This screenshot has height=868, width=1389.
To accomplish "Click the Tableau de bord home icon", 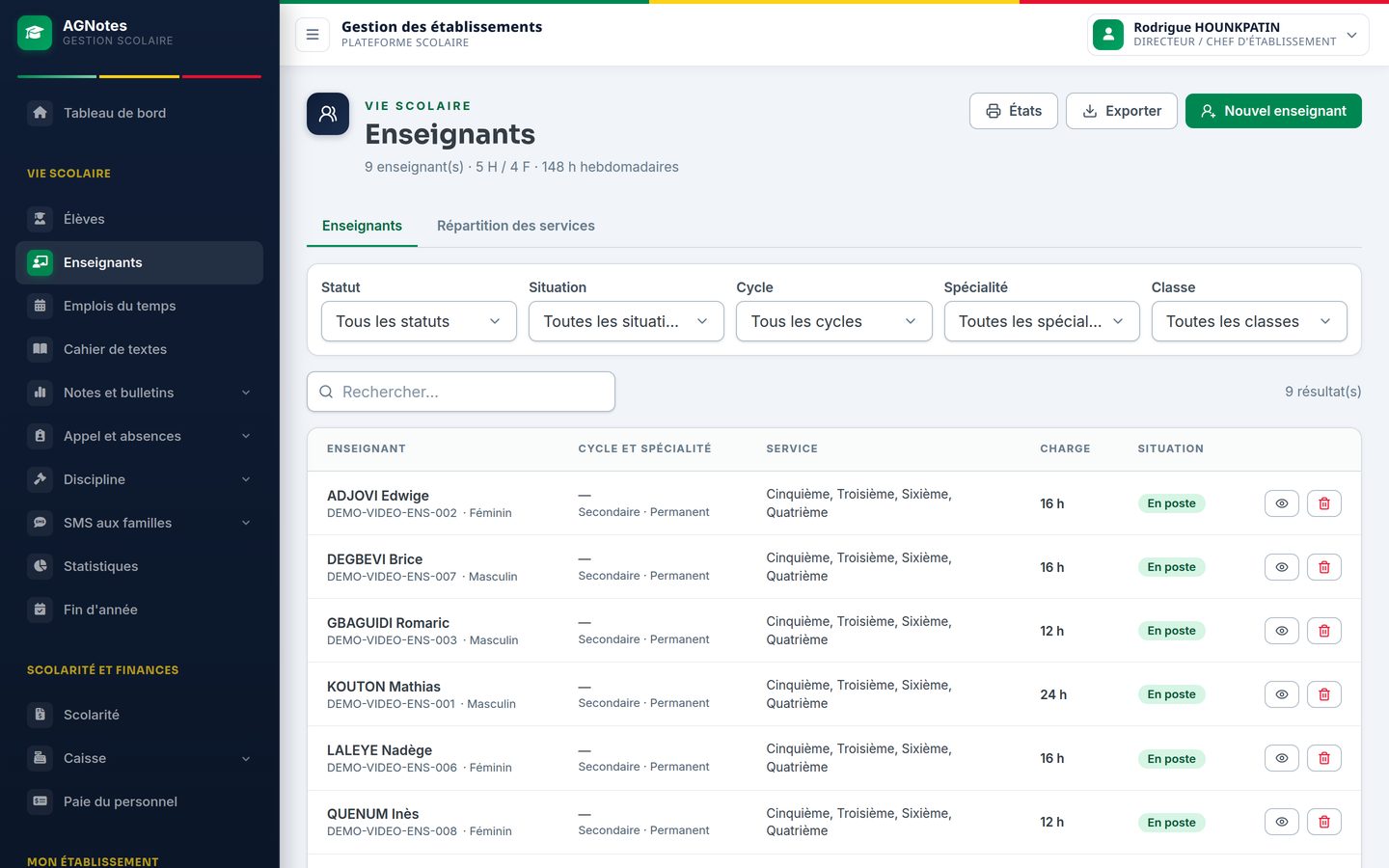I will pos(40,113).
